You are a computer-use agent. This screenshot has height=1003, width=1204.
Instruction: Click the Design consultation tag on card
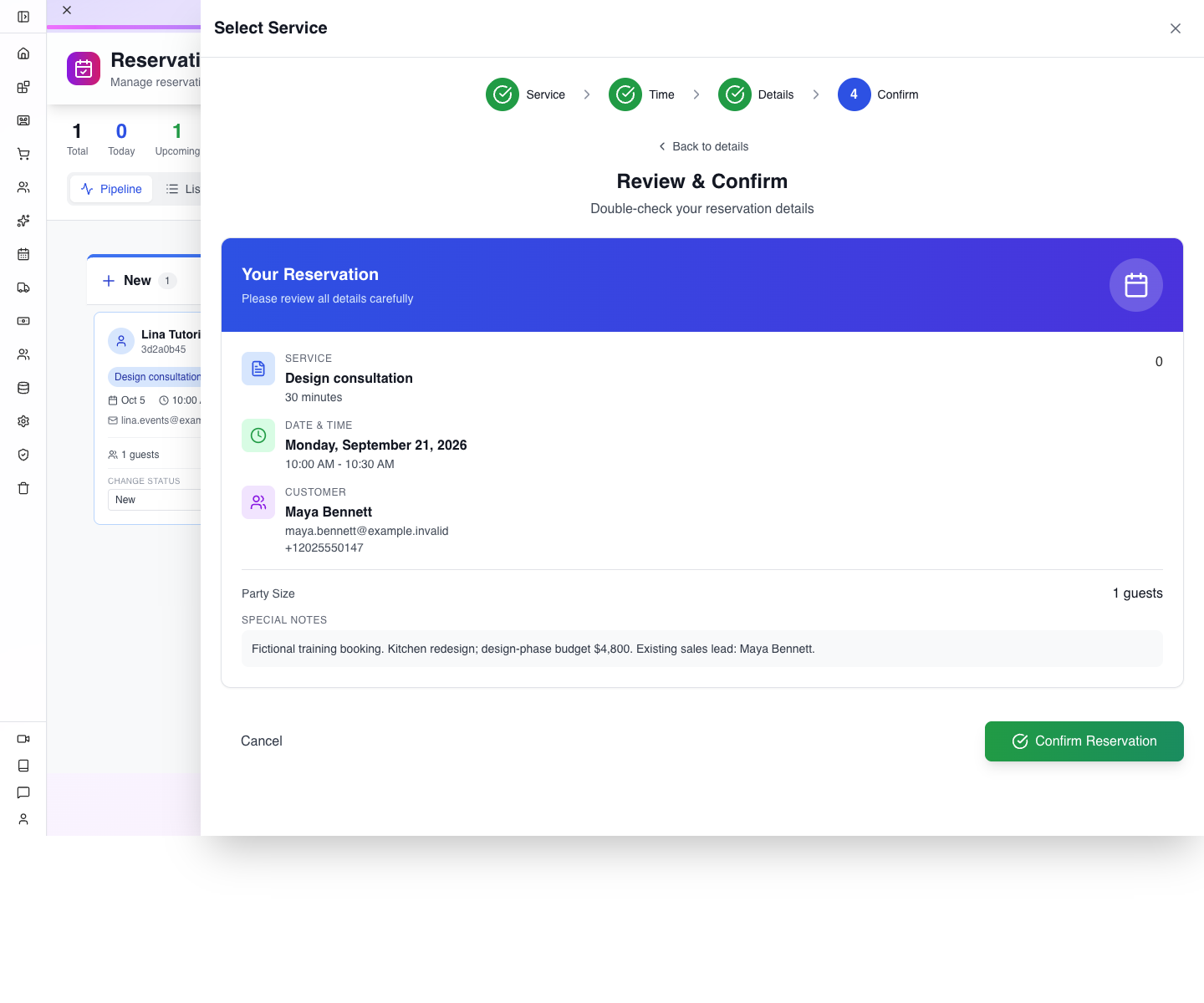(x=156, y=377)
